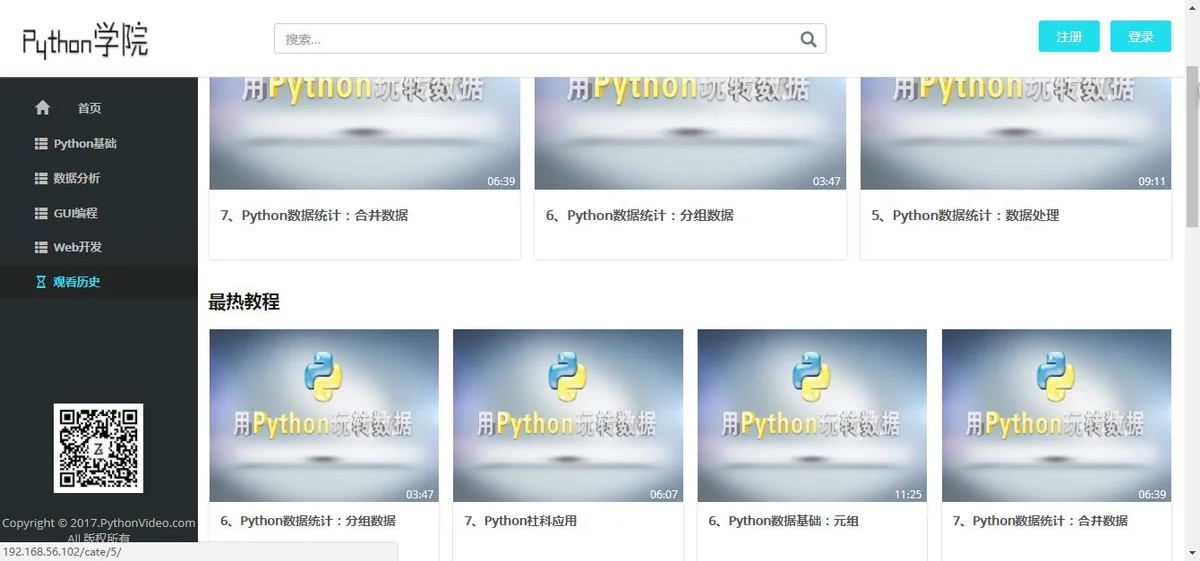The height and width of the screenshot is (561, 1200).
Task: Open top title 7、Python数据统计：合并数据
Action: click(314, 215)
